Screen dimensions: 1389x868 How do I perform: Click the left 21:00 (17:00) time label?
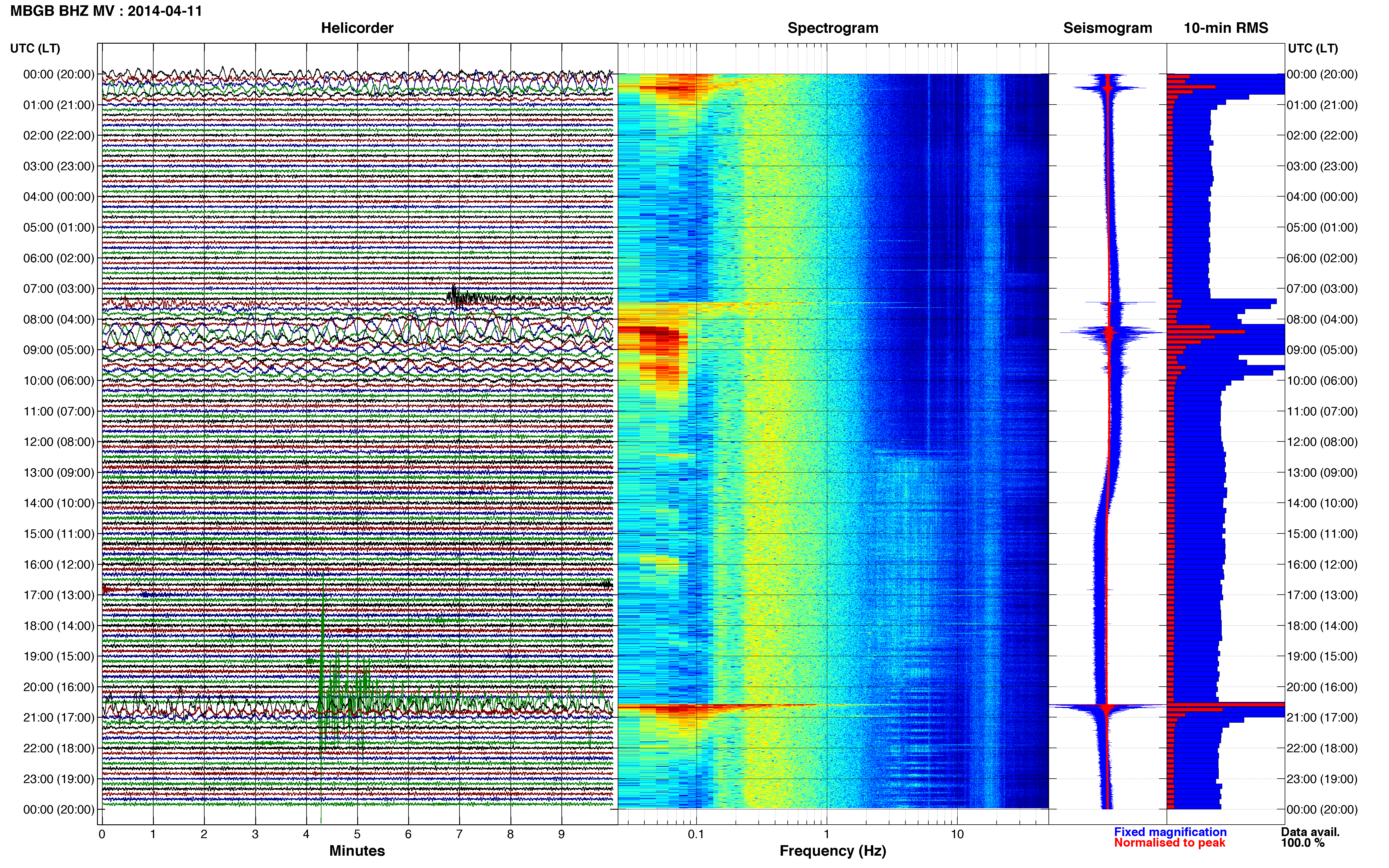59,718
